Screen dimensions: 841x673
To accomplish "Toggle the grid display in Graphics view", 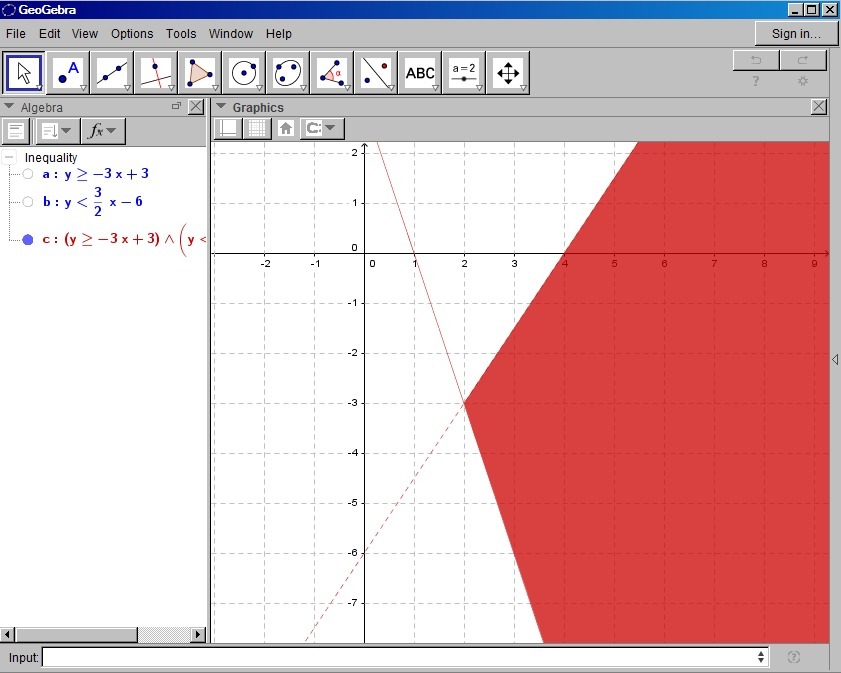I will click(x=258, y=128).
